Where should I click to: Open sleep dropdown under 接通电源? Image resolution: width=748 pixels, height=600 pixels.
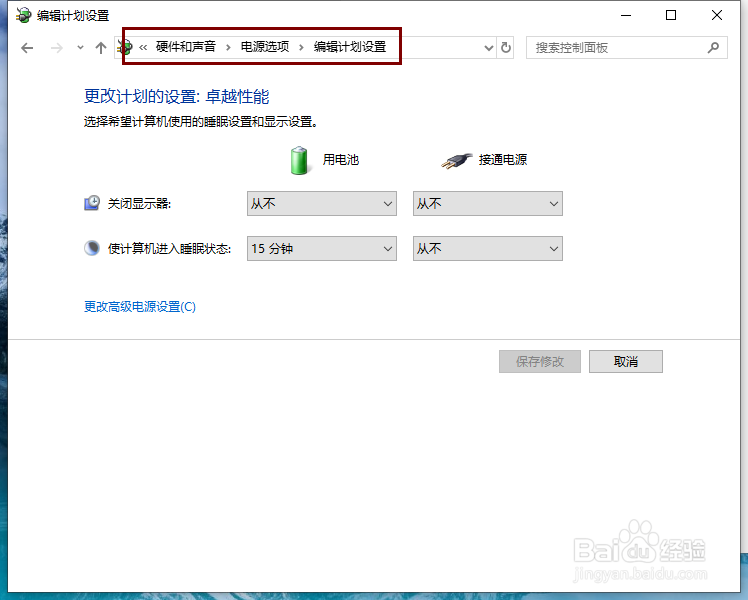488,248
